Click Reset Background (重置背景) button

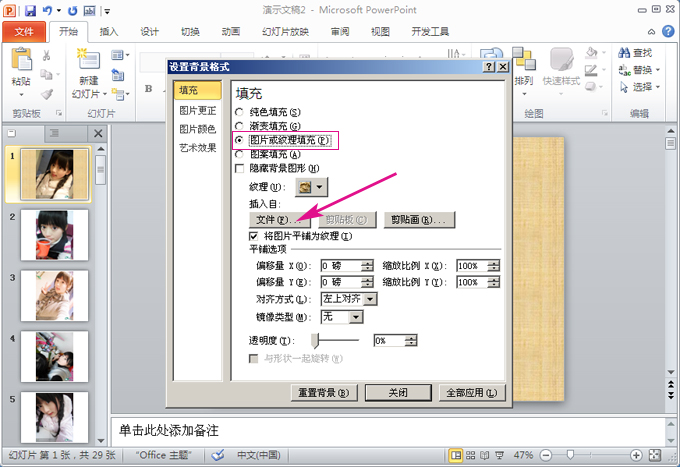click(x=324, y=393)
